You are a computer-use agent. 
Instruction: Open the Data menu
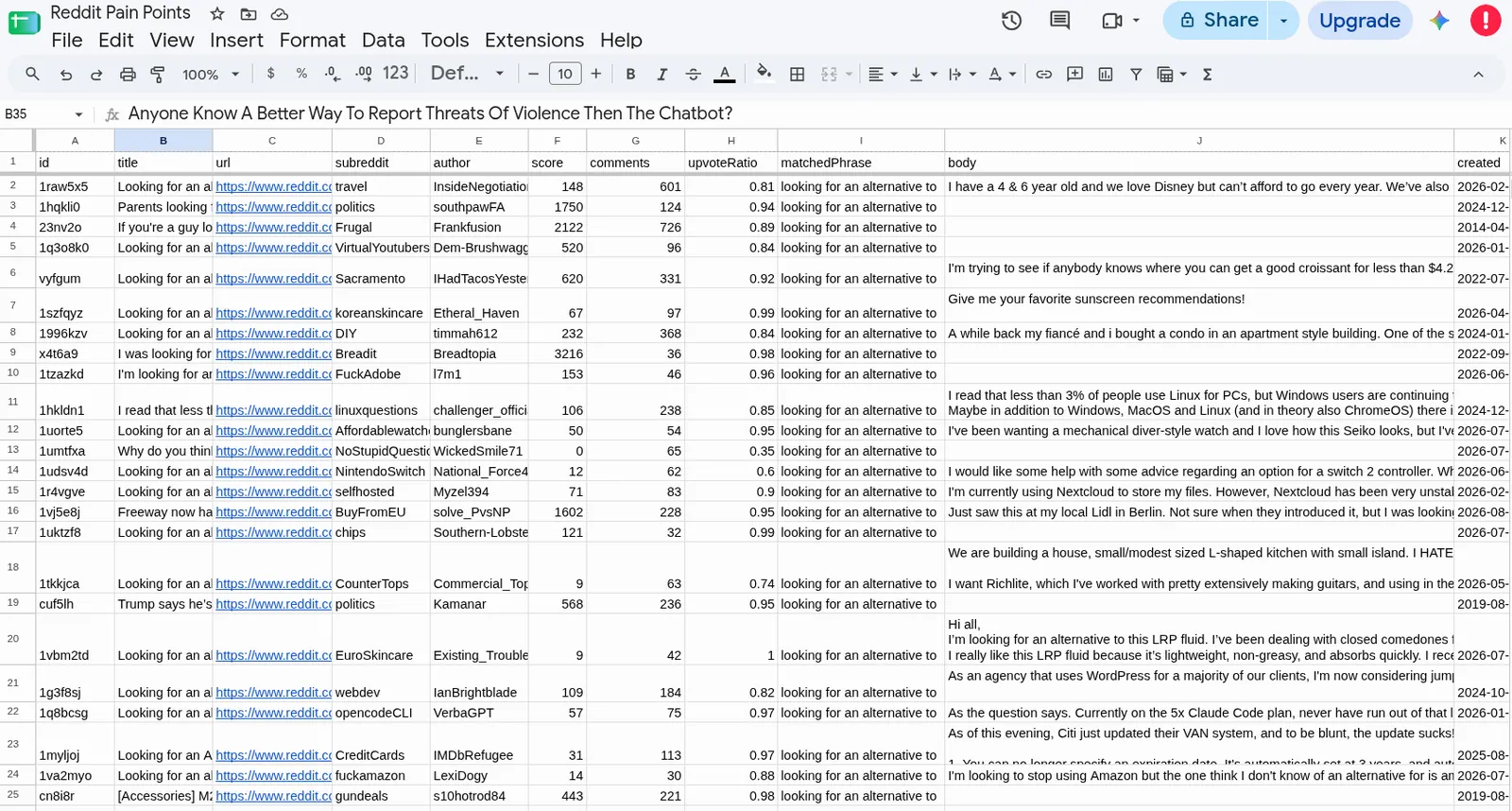point(383,40)
